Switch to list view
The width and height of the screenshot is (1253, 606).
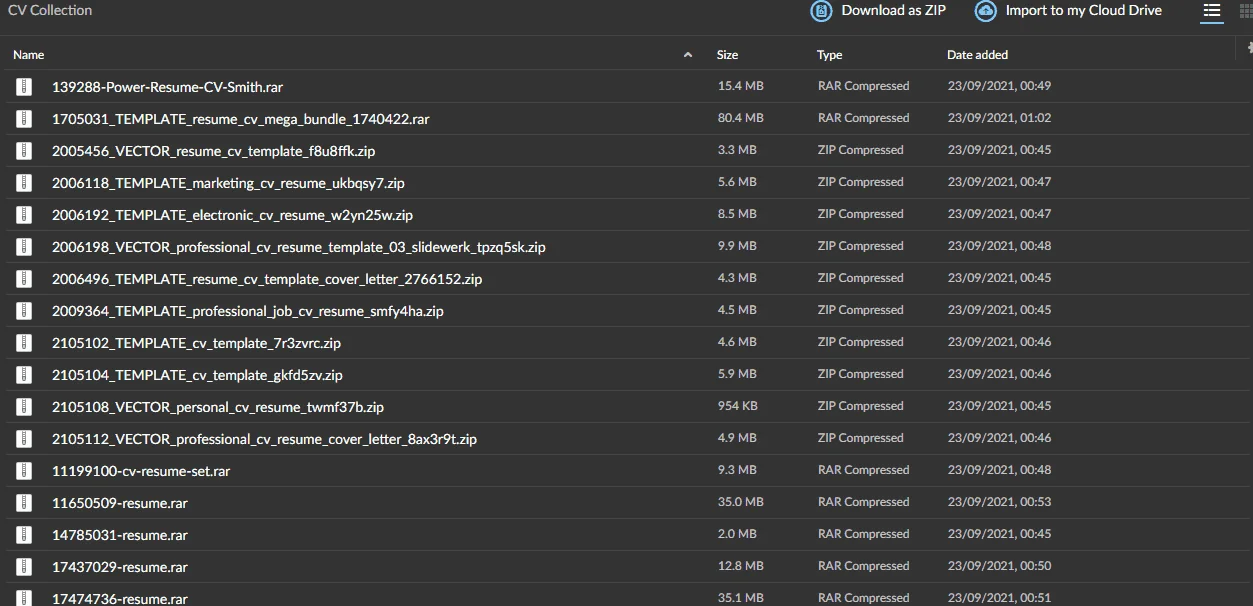coord(1212,11)
